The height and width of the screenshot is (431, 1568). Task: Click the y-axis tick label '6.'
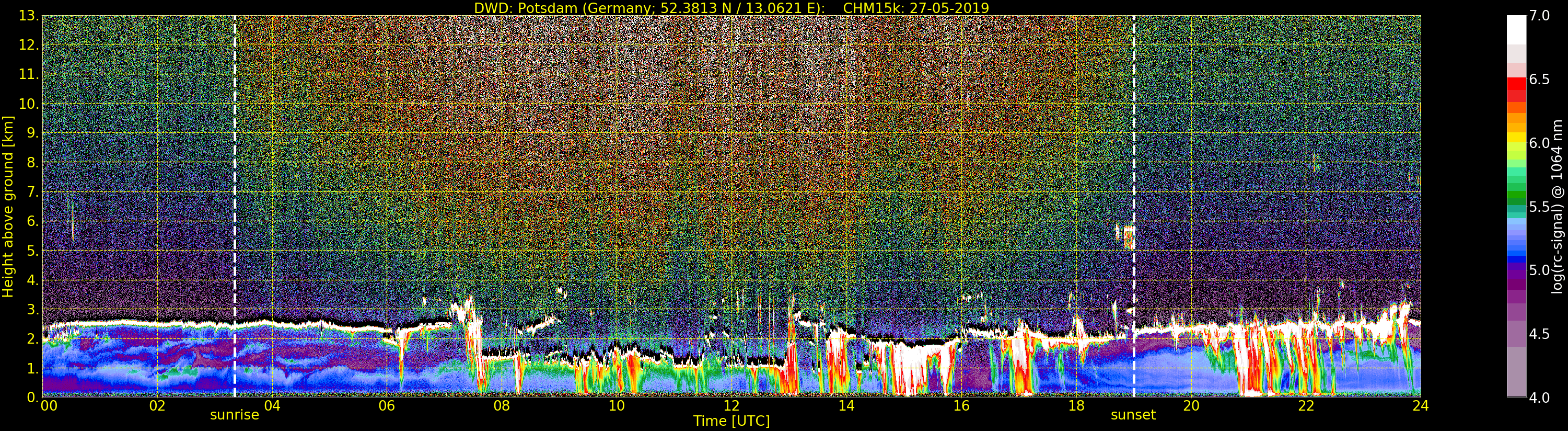coord(33,221)
